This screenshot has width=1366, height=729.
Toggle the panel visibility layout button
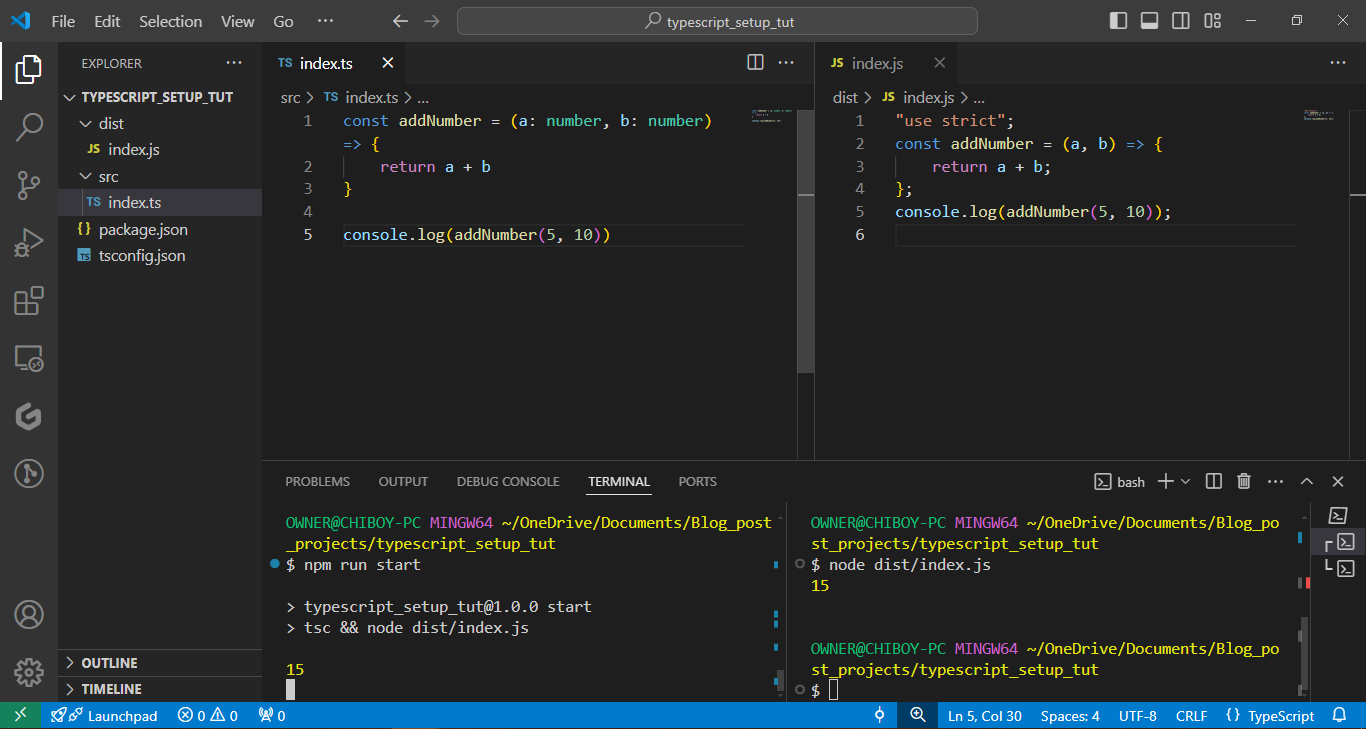coord(1149,21)
